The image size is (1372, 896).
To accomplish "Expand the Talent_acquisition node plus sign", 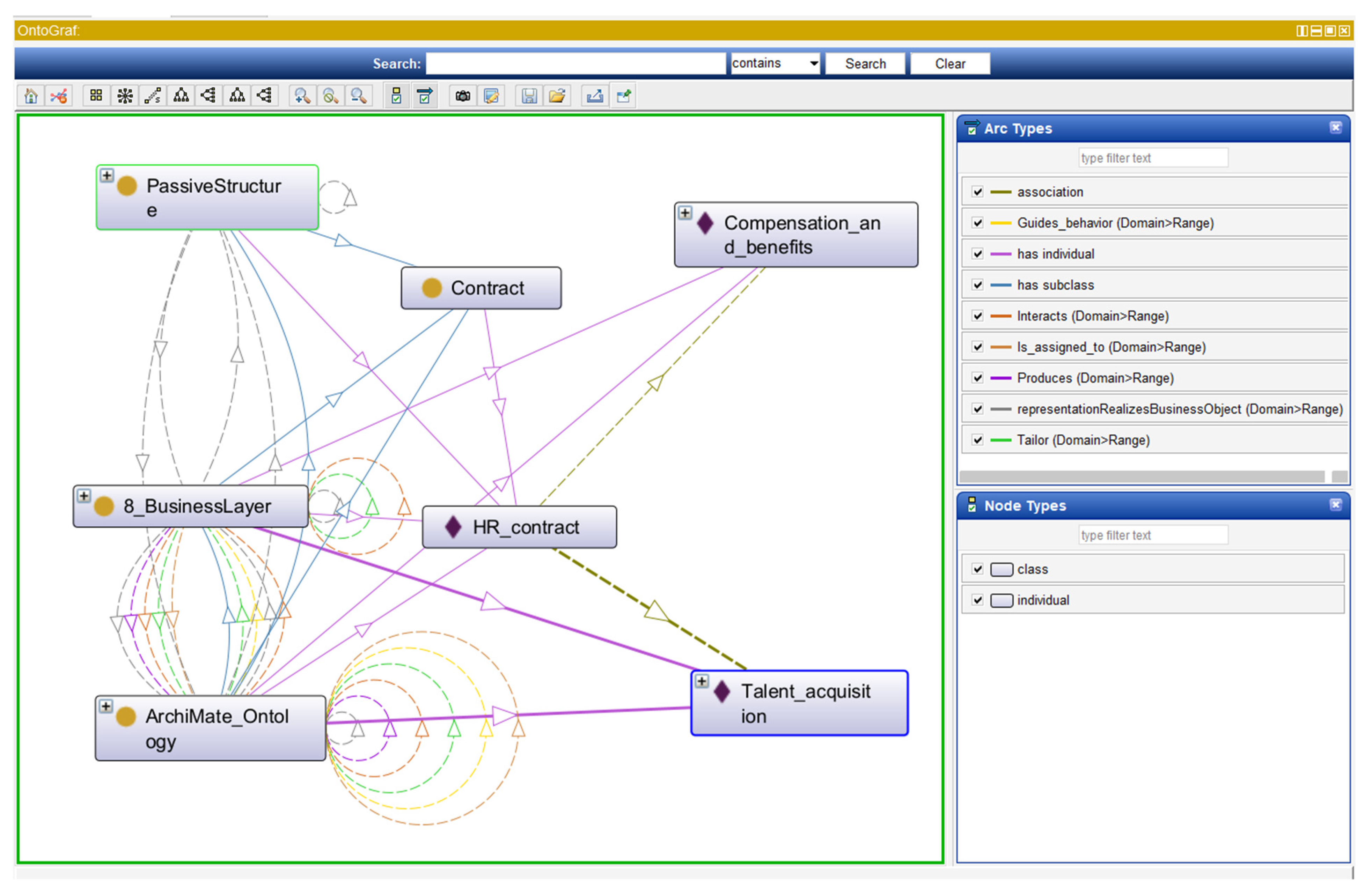I will (x=702, y=682).
